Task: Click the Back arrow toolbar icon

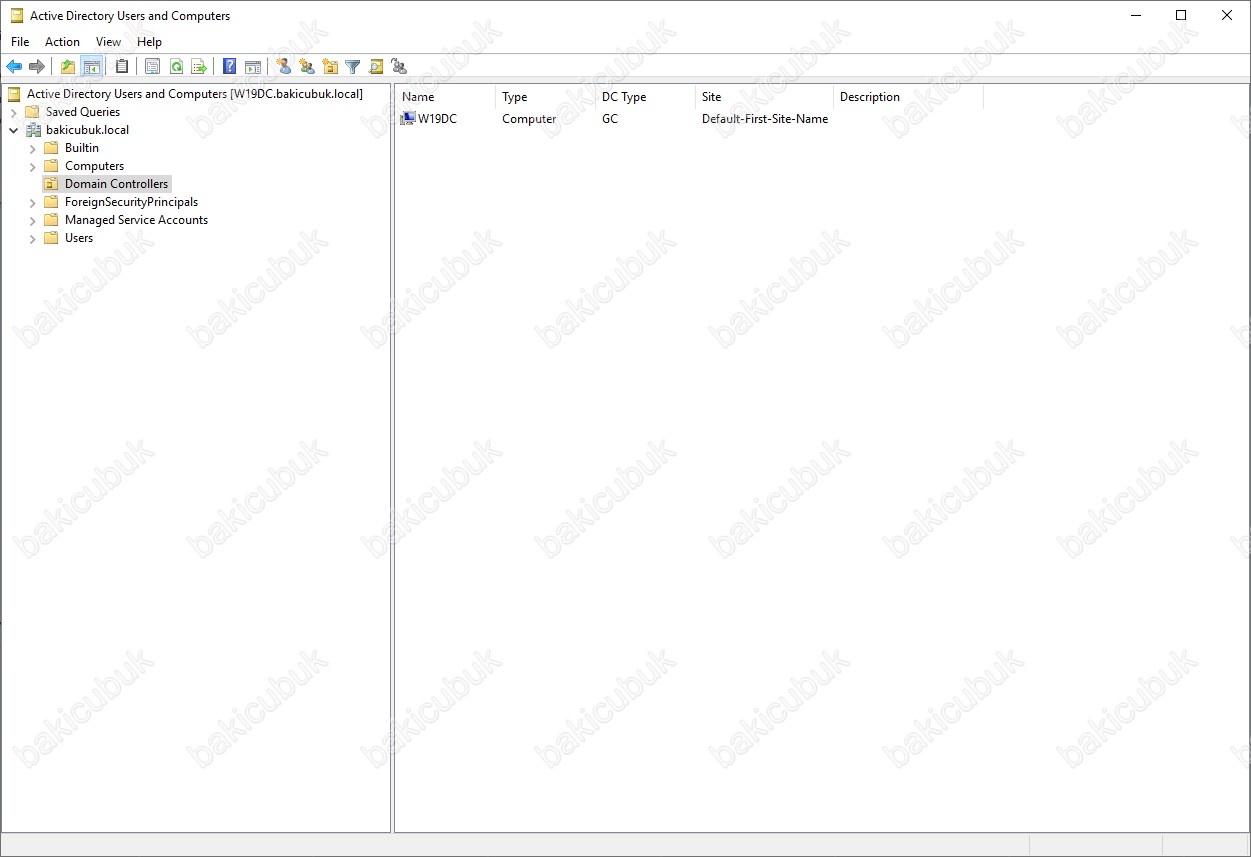Action: pyautogui.click(x=14, y=67)
